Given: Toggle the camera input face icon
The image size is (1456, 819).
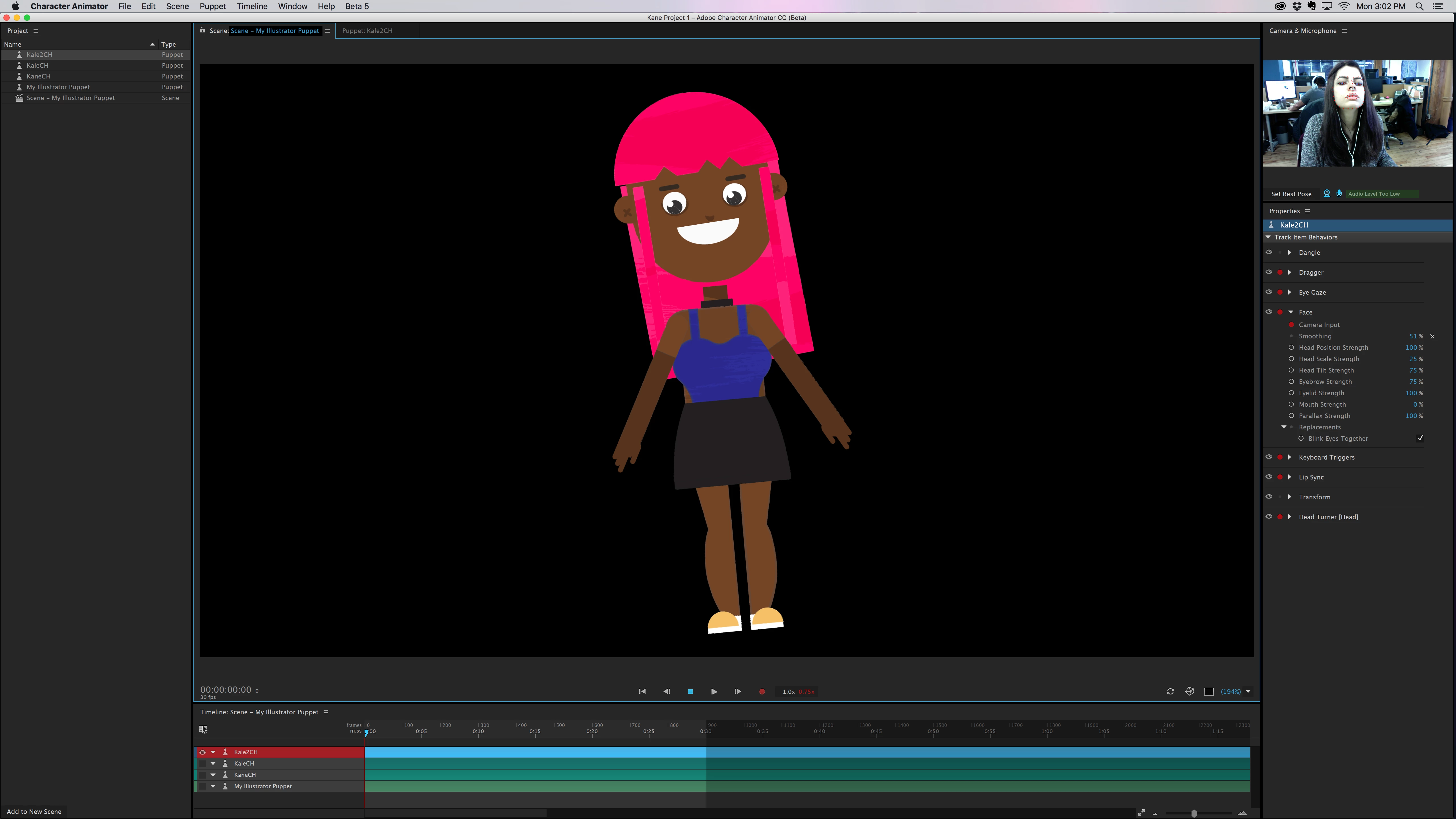Looking at the screenshot, I should click(x=1327, y=193).
